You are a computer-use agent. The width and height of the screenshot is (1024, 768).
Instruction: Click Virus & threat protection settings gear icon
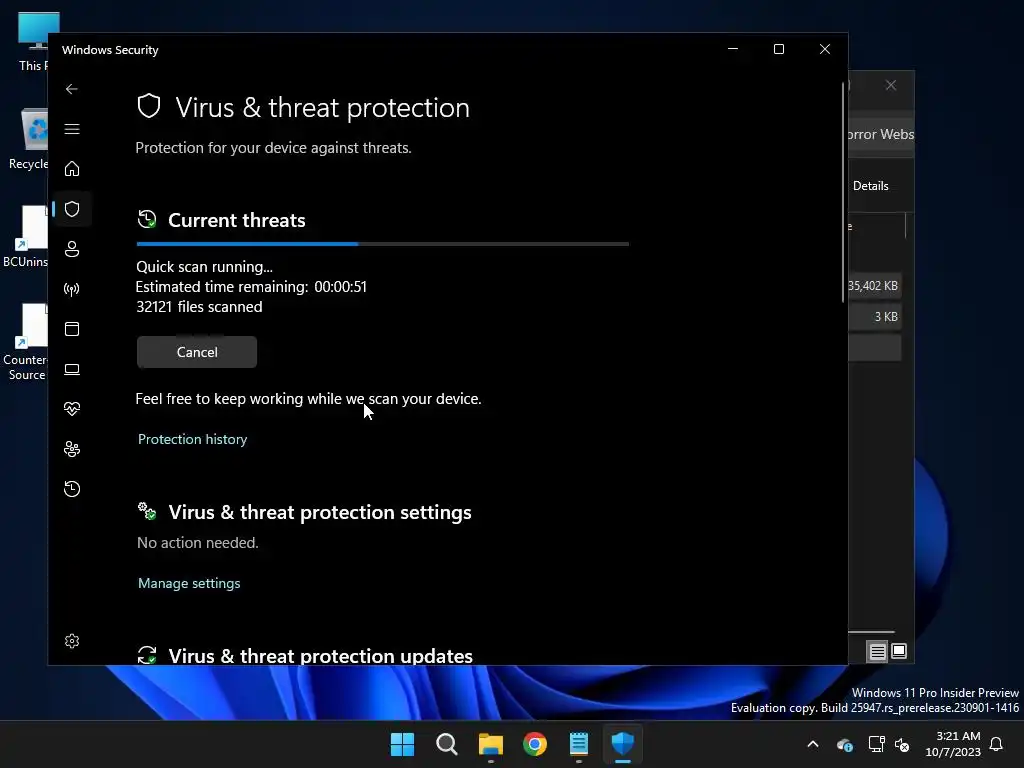(147, 511)
